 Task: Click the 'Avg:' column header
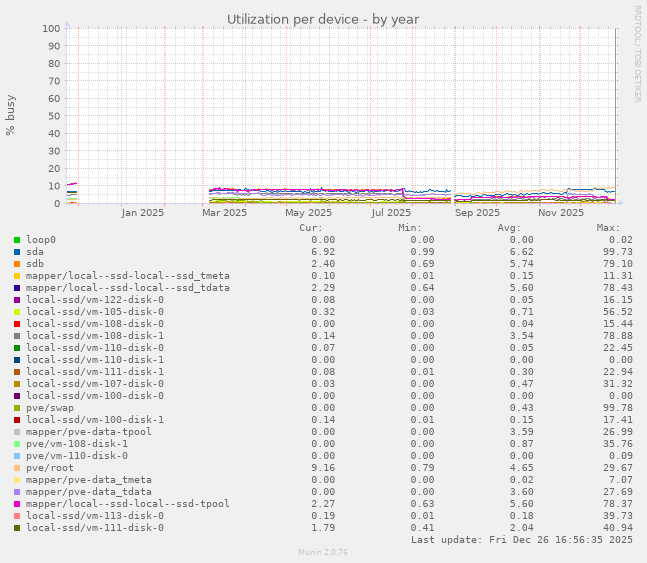pos(509,228)
